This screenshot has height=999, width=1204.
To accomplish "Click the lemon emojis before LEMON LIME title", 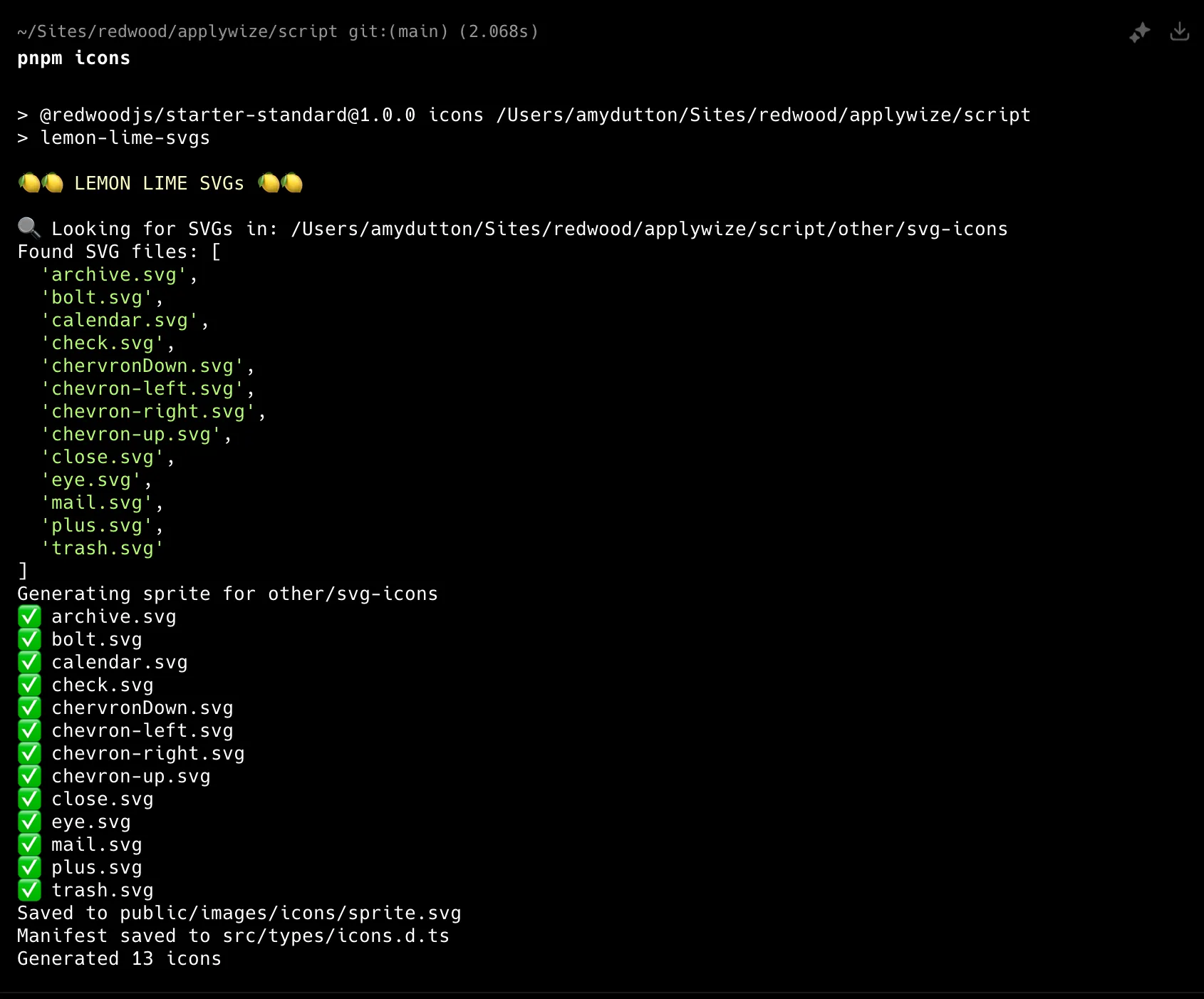I will (x=41, y=183).
